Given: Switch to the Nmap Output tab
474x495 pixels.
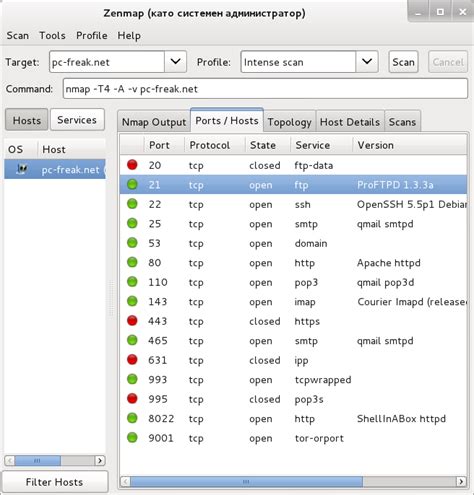Looking at the screenshot, I should [154, 122].
